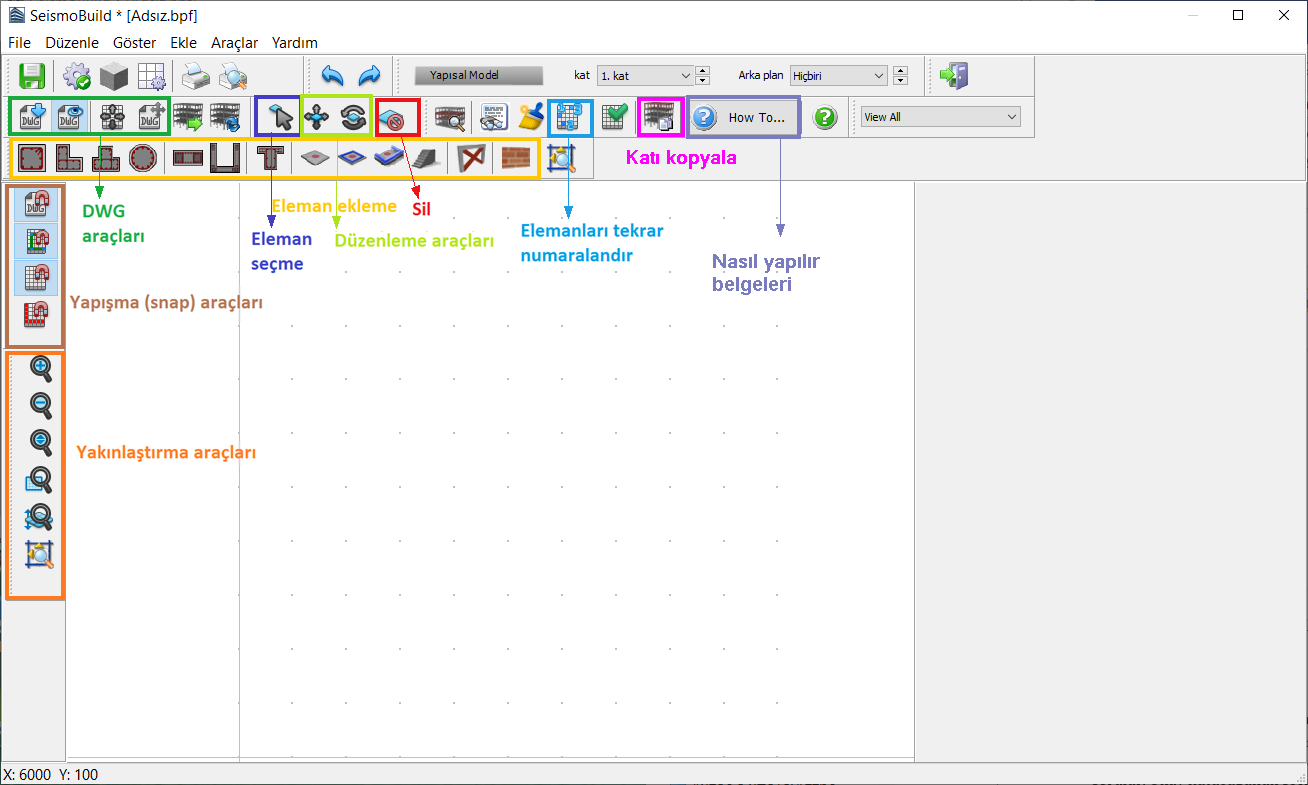Viewport: 1308px width, 785px height.
Task: Select the element selection arrow tool
Action: [x=281, y=118]
